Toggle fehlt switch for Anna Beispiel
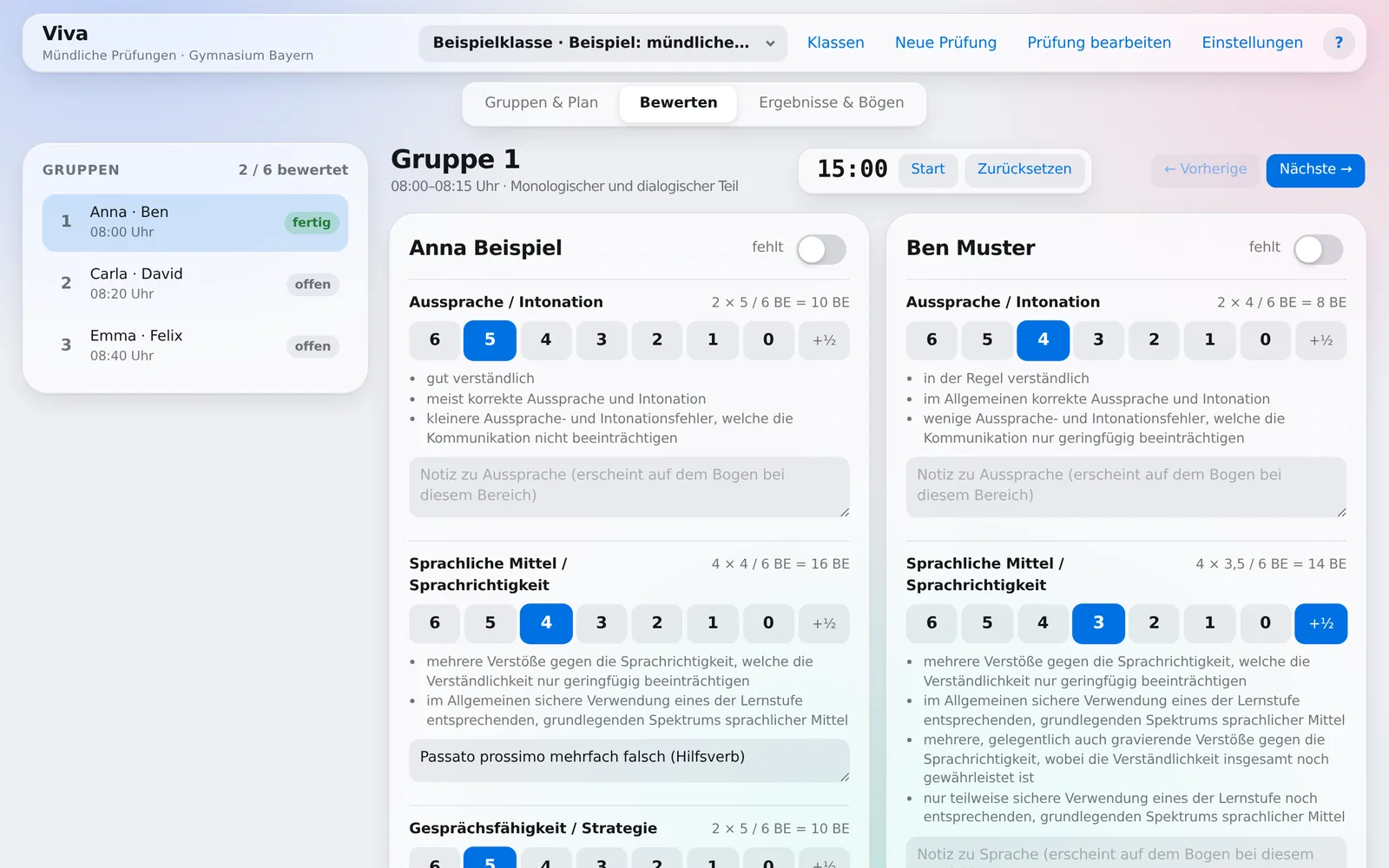The image size is (1389, 868). 821,249
